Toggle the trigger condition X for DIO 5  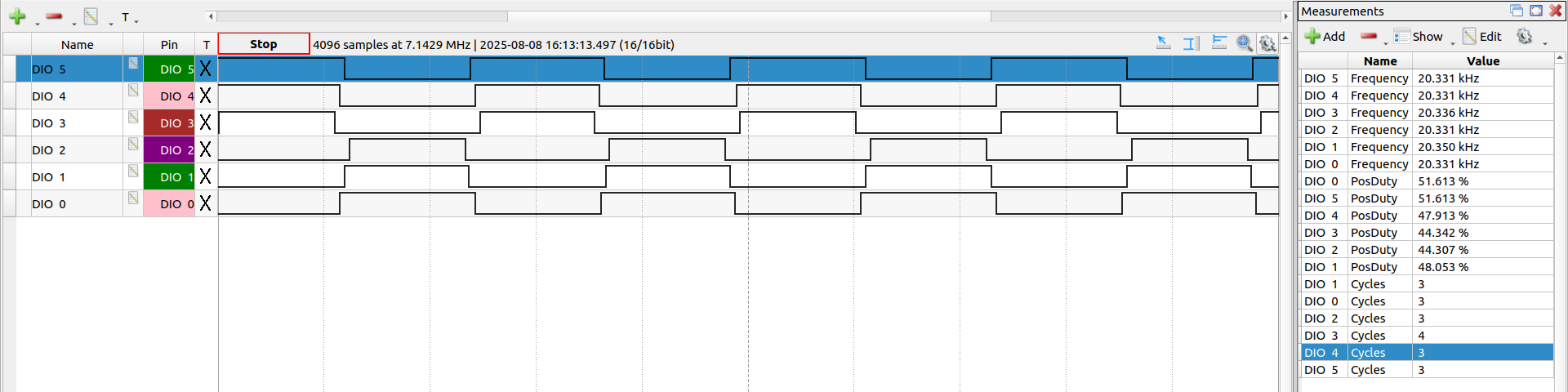(x=205, y=69)
